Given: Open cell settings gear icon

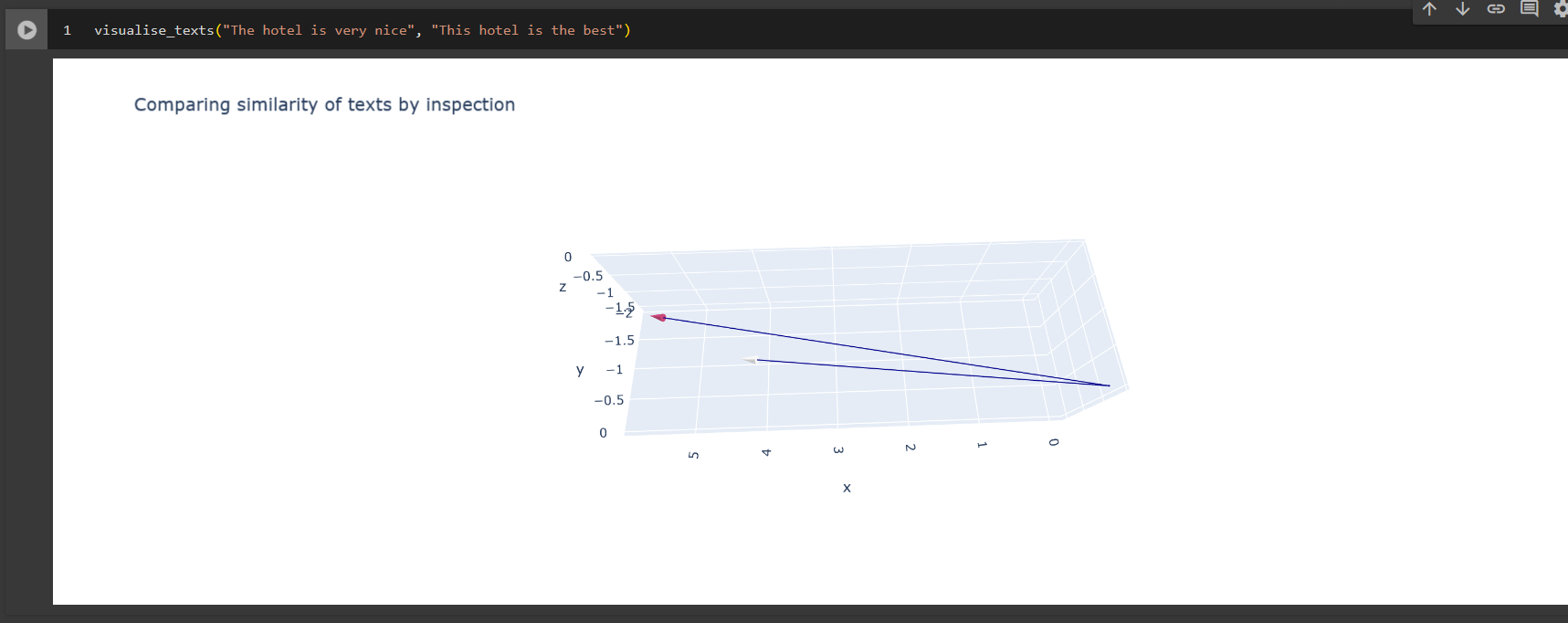Looking at the screenshot, I should (x=1560, y=9).
